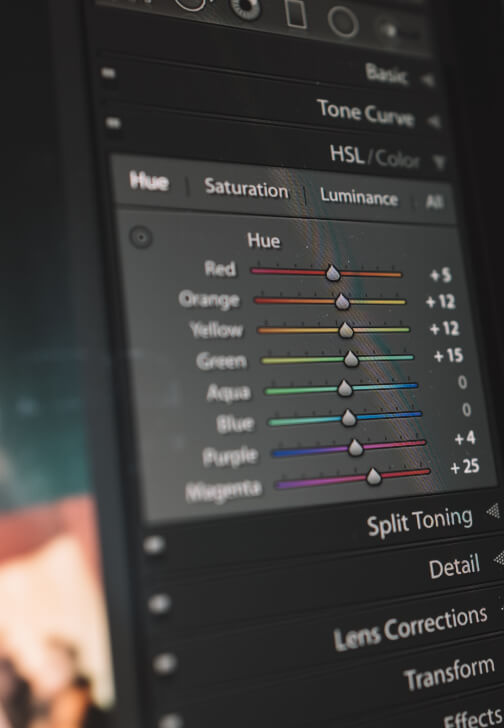Open the Lens Corrections panel header
The image size is (504, 728).
(411, 628)
